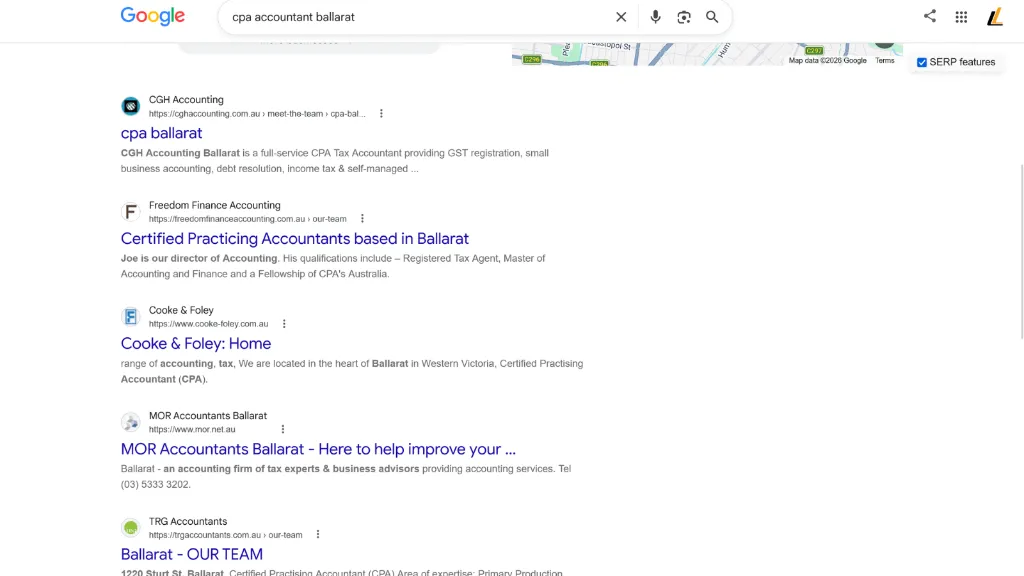Open the Google apps grid
Viewport: 1024px width, 576px height.
961,17
